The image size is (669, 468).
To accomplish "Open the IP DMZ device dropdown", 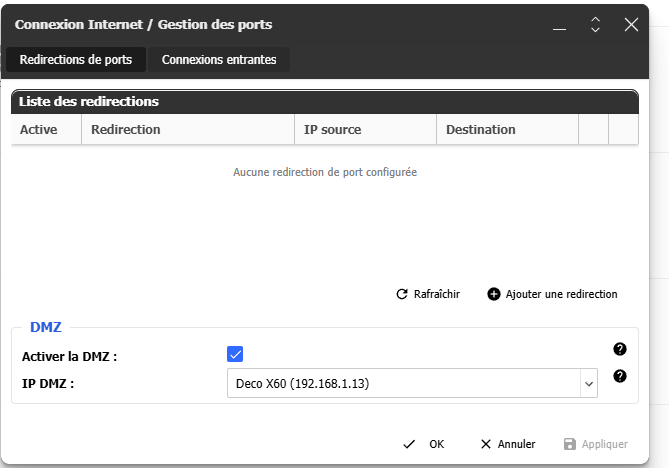I will pyautogui.click(x=410, y=383).
